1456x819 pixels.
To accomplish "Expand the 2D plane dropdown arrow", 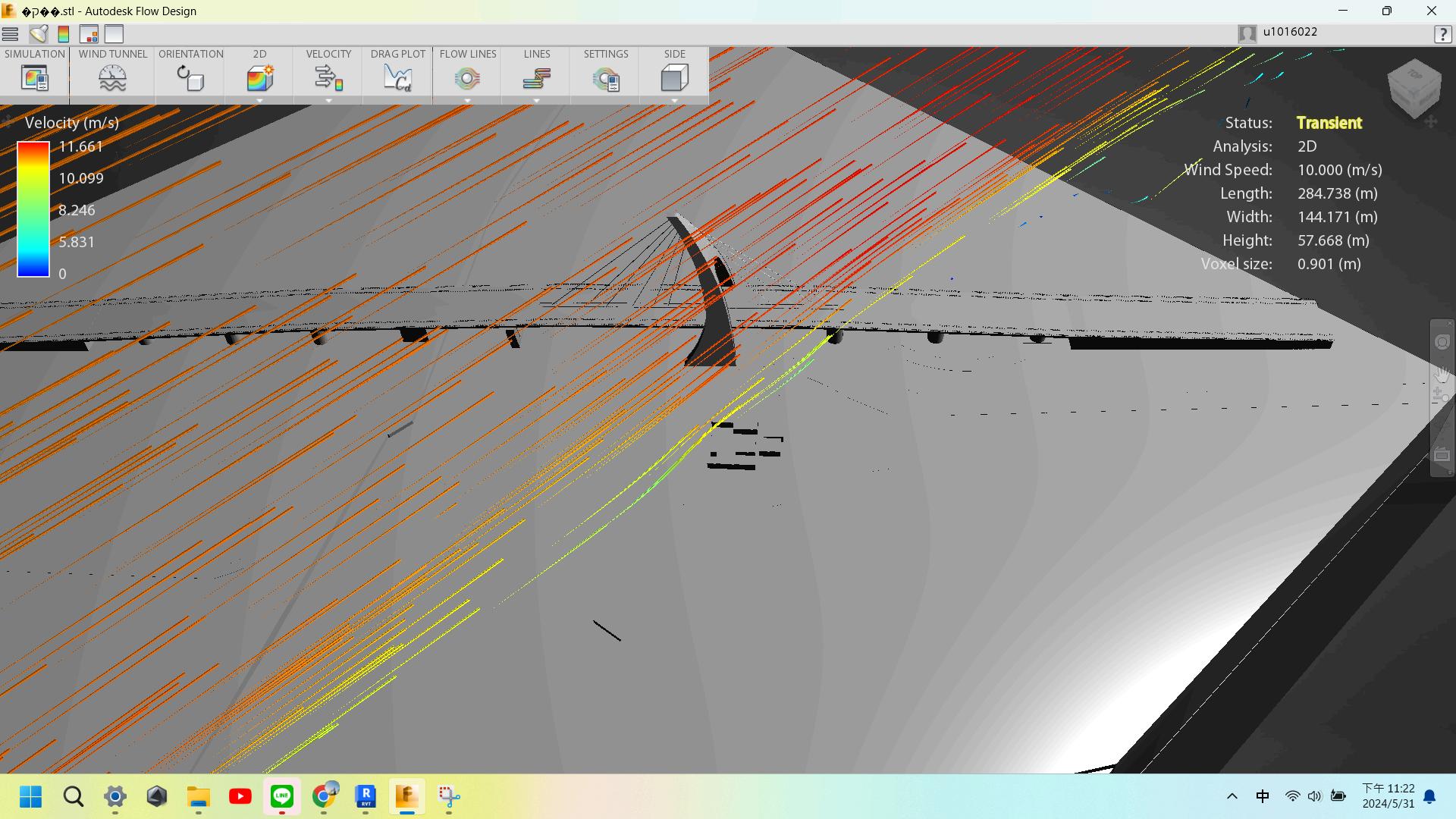I will pos(259,100).
